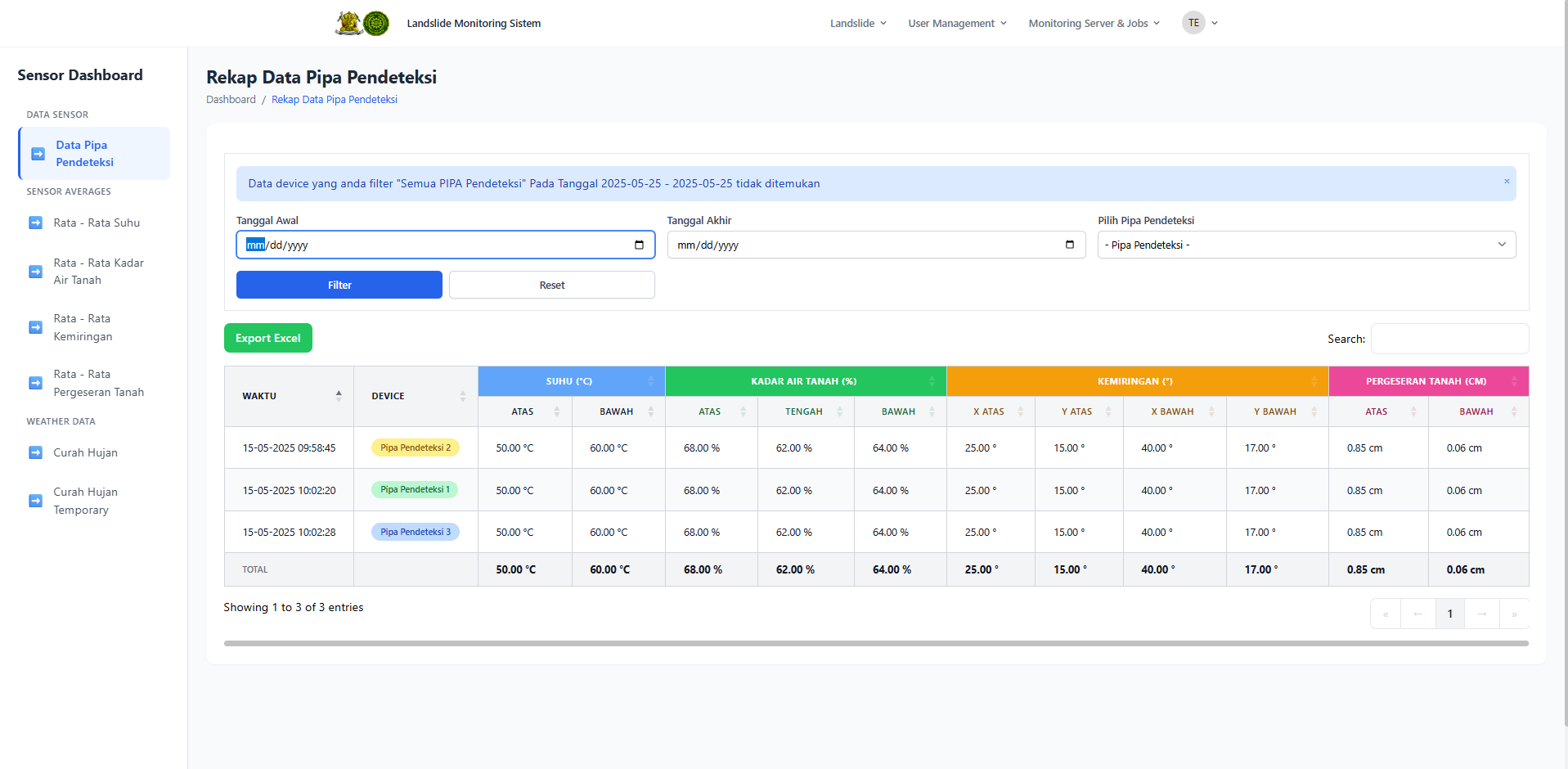
Task: Click the Landslide Monitoring logo
Action: pyautogui.click(x=362, y=23)
